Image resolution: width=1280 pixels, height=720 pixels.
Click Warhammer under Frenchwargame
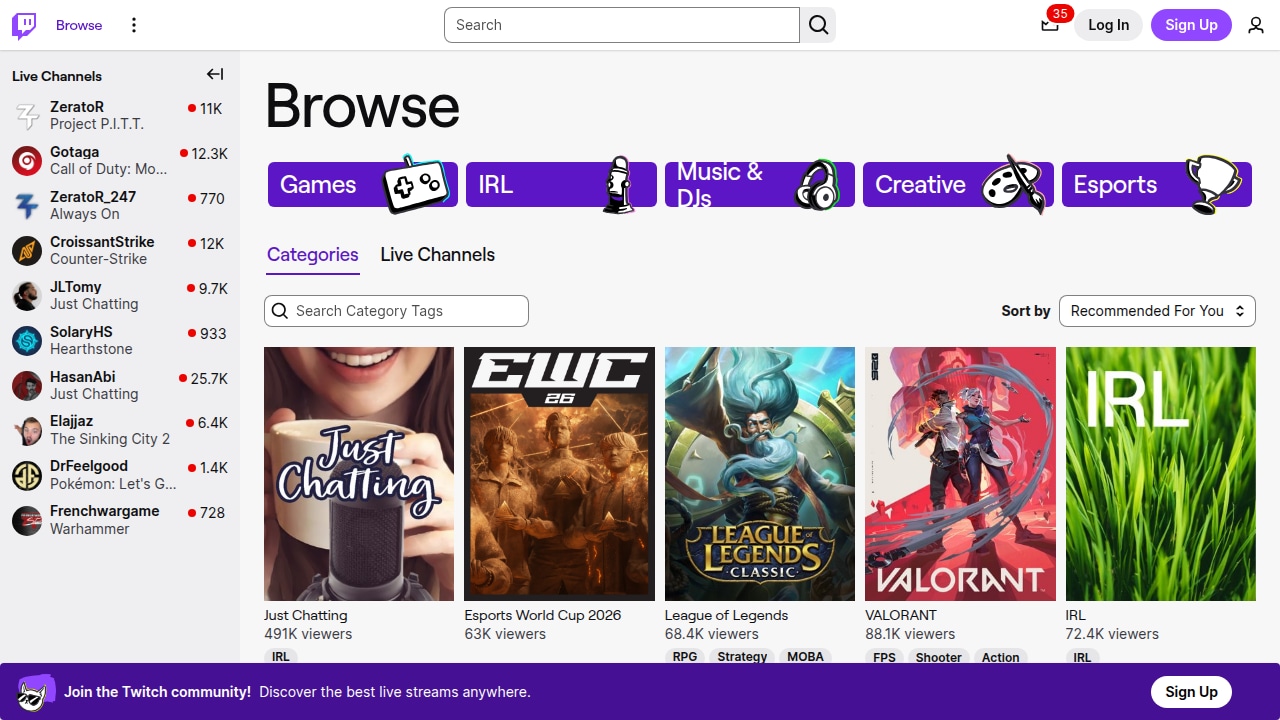pyautogui.click(x=90, y=529)
